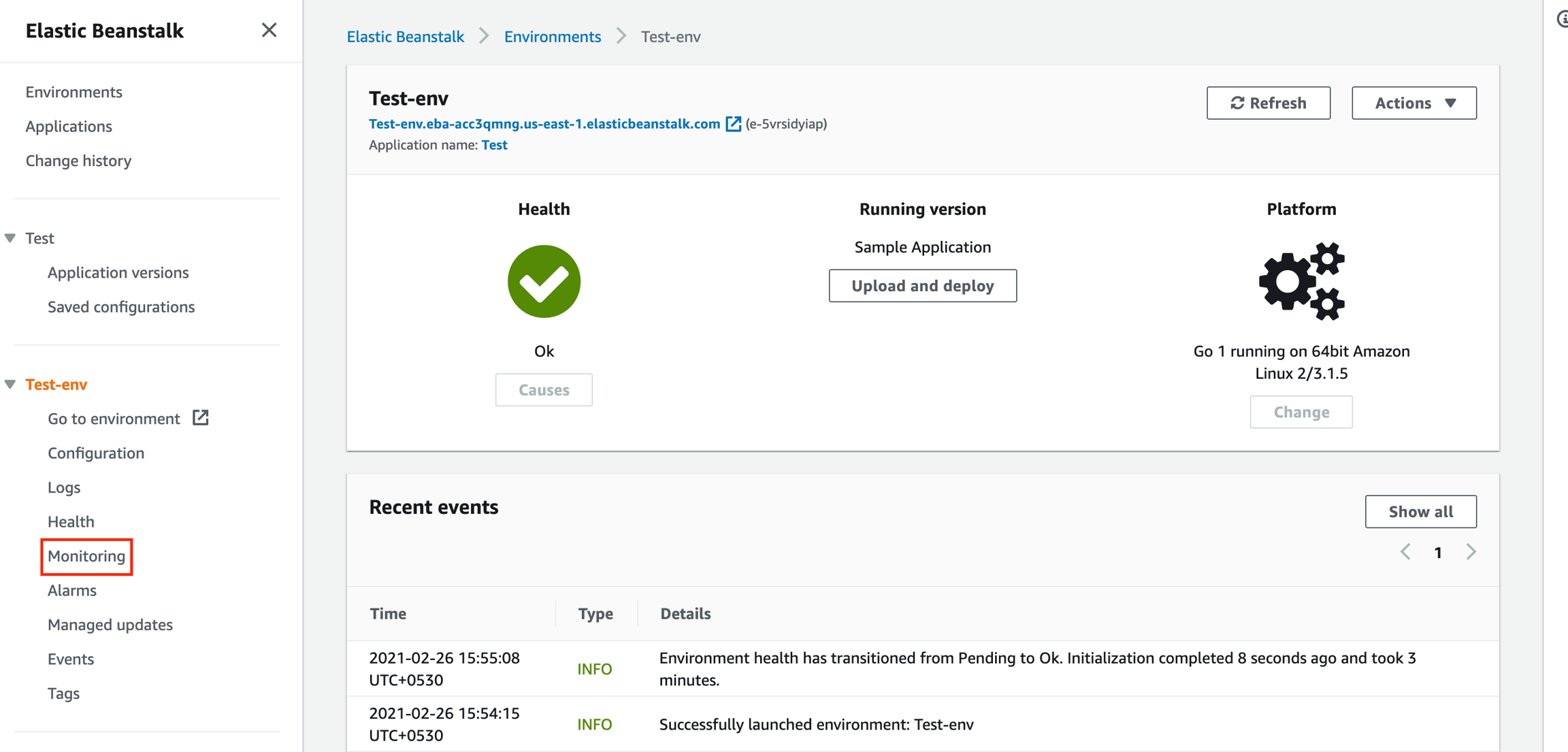Image resolution: width=1568 pixels, height=752 pixels.
Task: Close the Elastic Beanstalk sidebar panel
Action: (x=269, y=30)
